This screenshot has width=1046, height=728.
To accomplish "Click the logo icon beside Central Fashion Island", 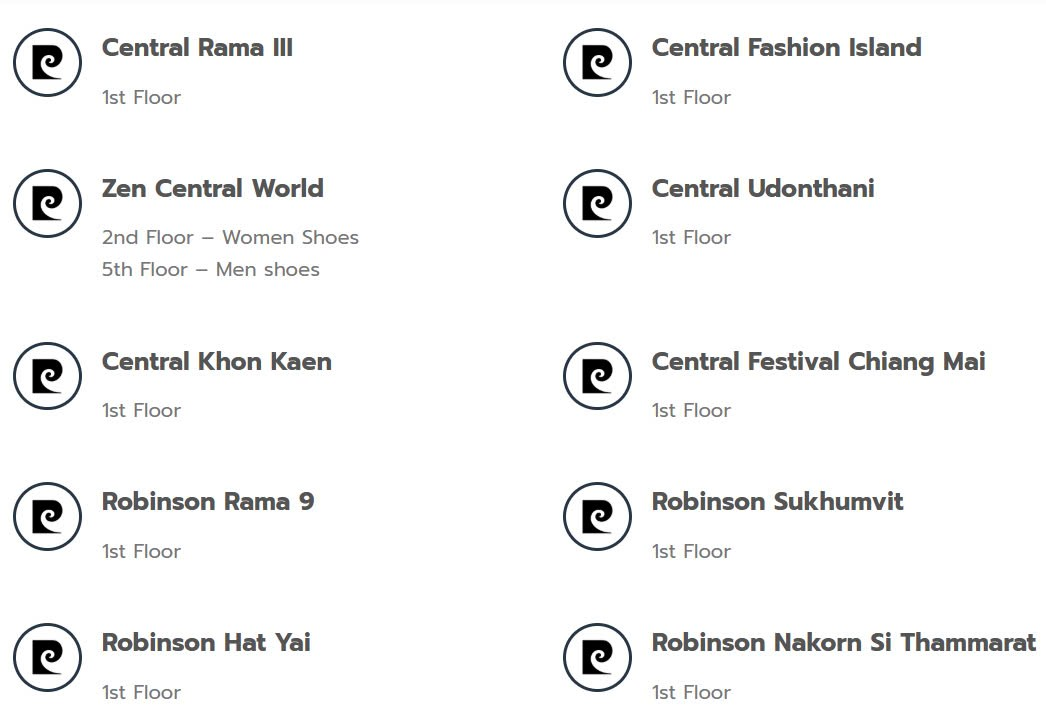I will [x=597, y=63].
